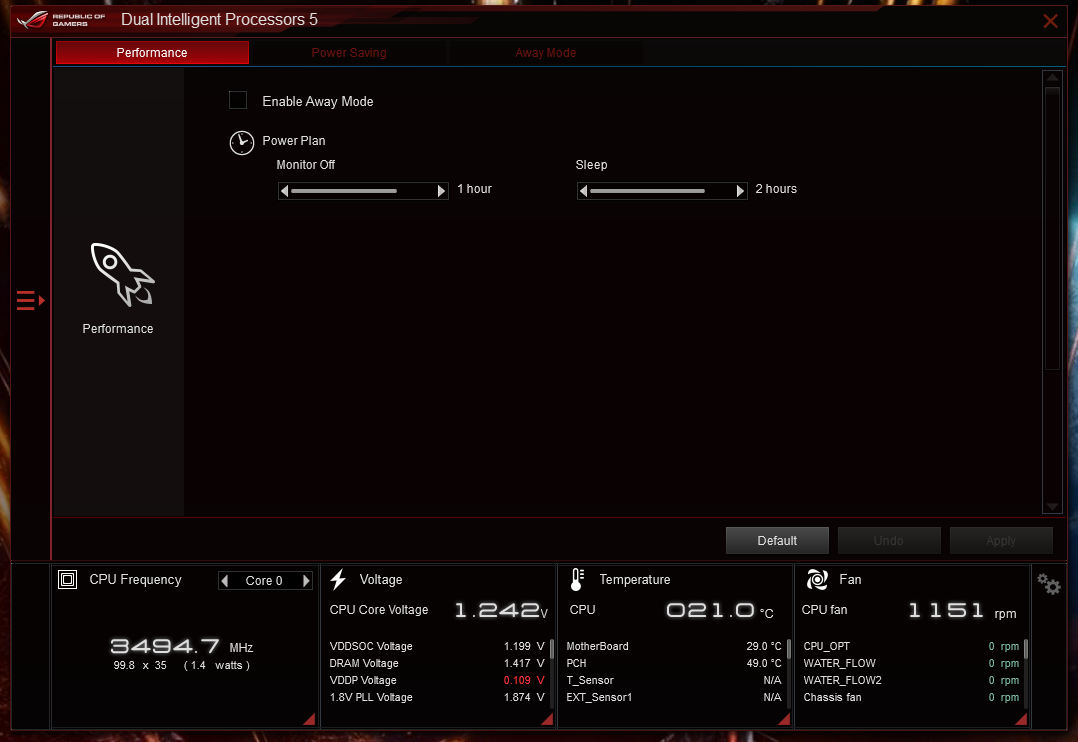This screenshot has width=1078, height=742.
Task: Click the WATER_FLOW2 fan row
Action: (911, 680)
